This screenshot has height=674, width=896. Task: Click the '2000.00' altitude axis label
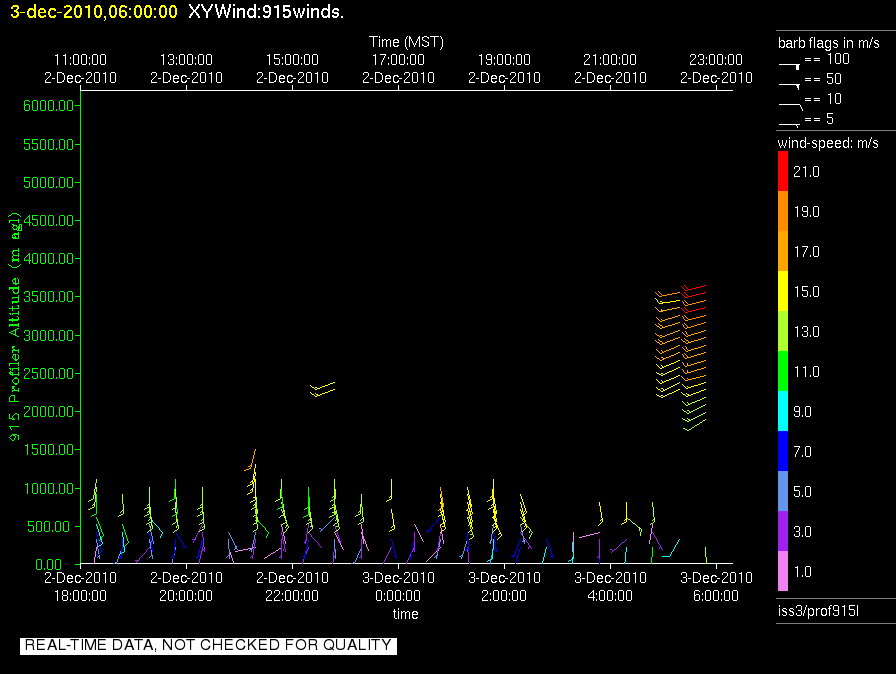[x=49, y=412]
